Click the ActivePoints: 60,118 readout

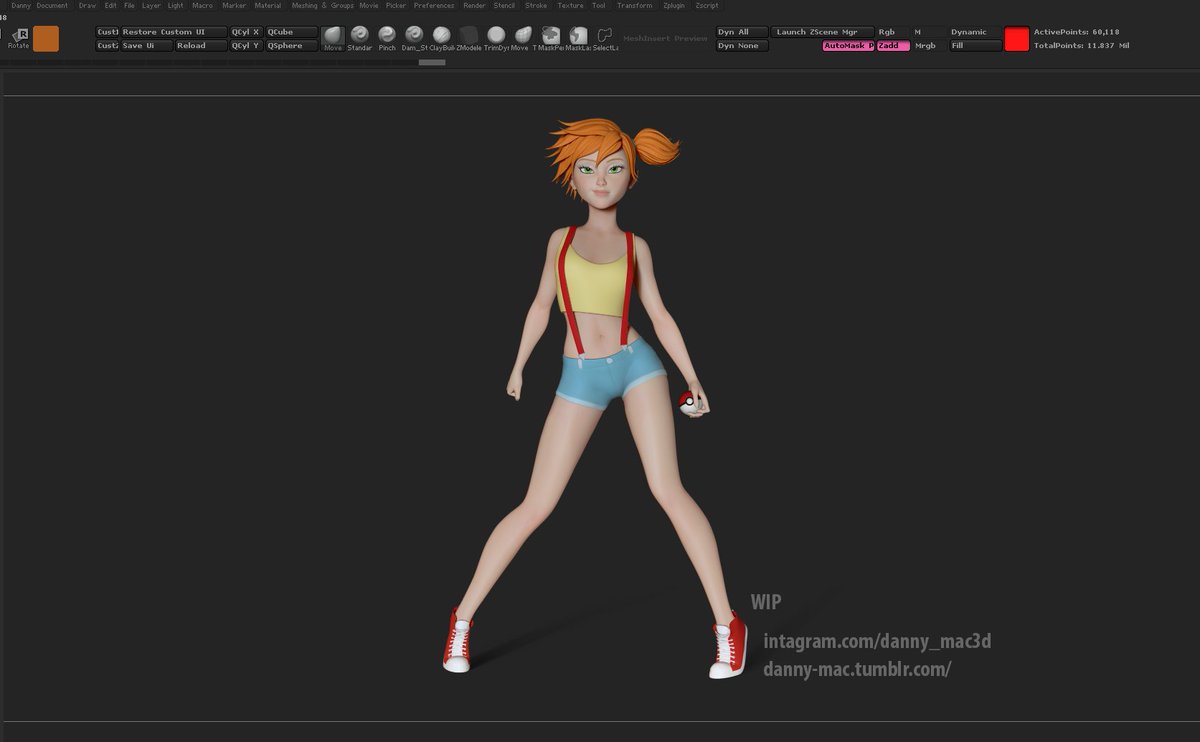[x=1077, y=32]
